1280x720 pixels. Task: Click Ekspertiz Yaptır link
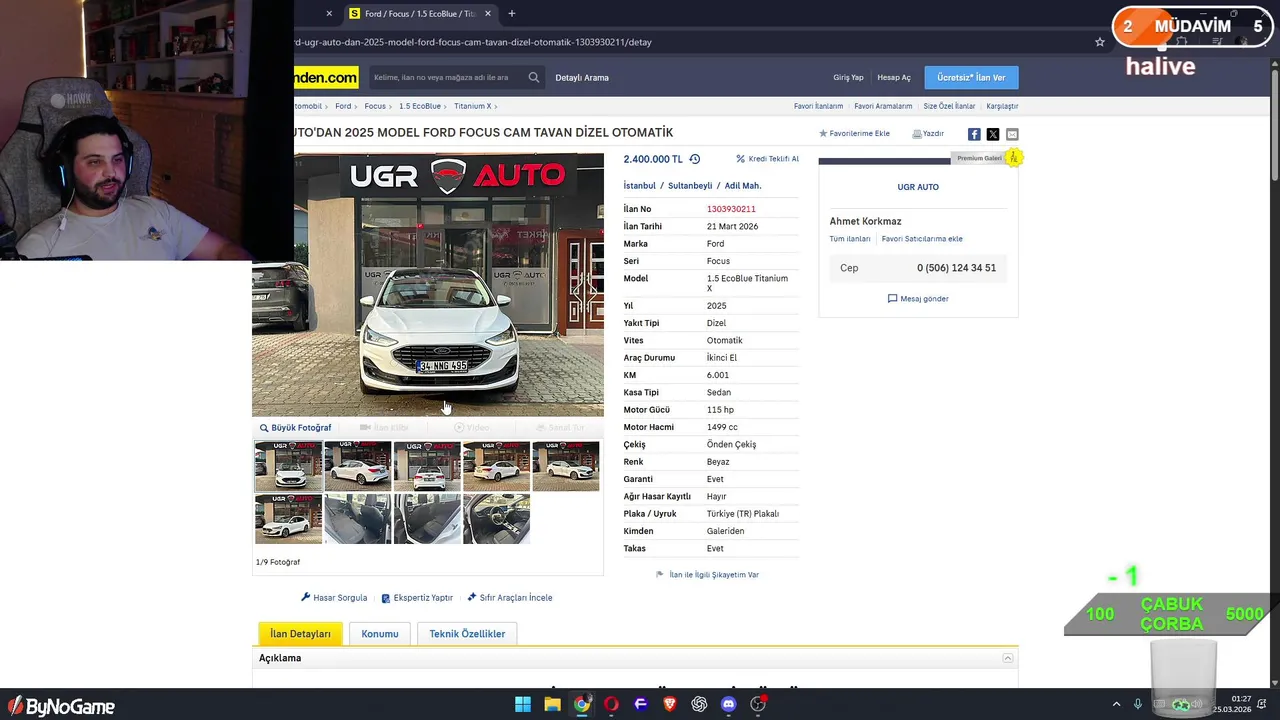(417, 598)
